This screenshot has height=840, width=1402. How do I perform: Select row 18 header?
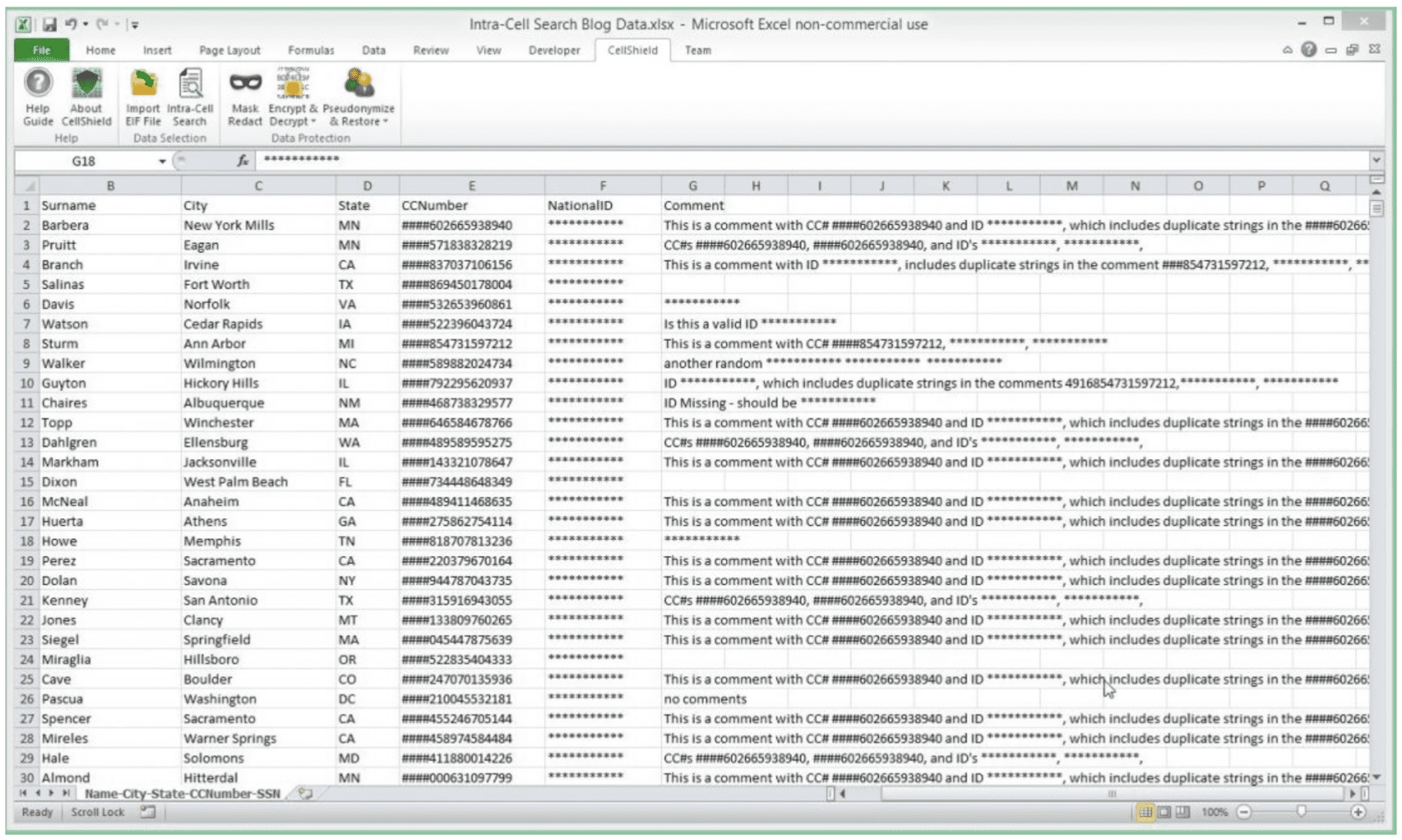pyautogui.click(x=28, y=541)
